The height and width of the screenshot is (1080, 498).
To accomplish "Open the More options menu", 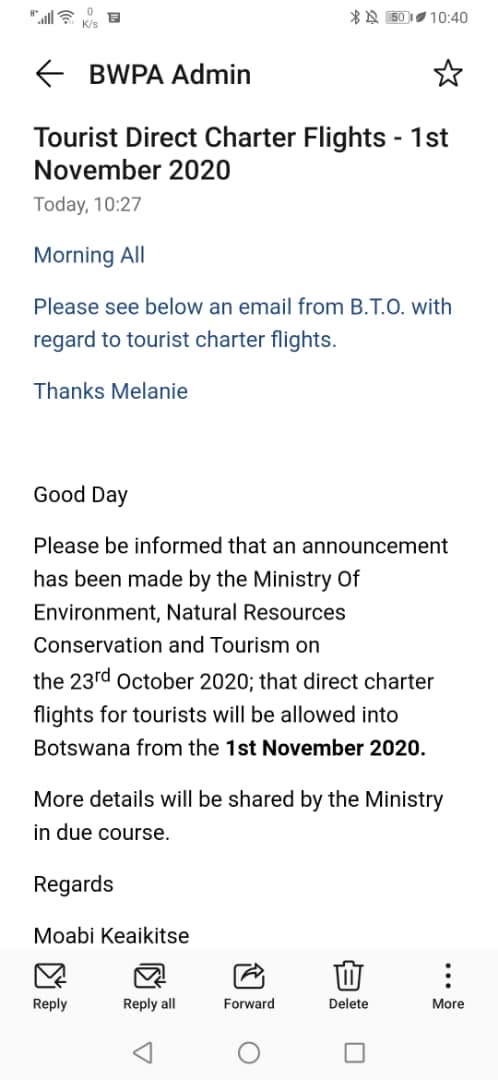I will (x=448, y=975).
